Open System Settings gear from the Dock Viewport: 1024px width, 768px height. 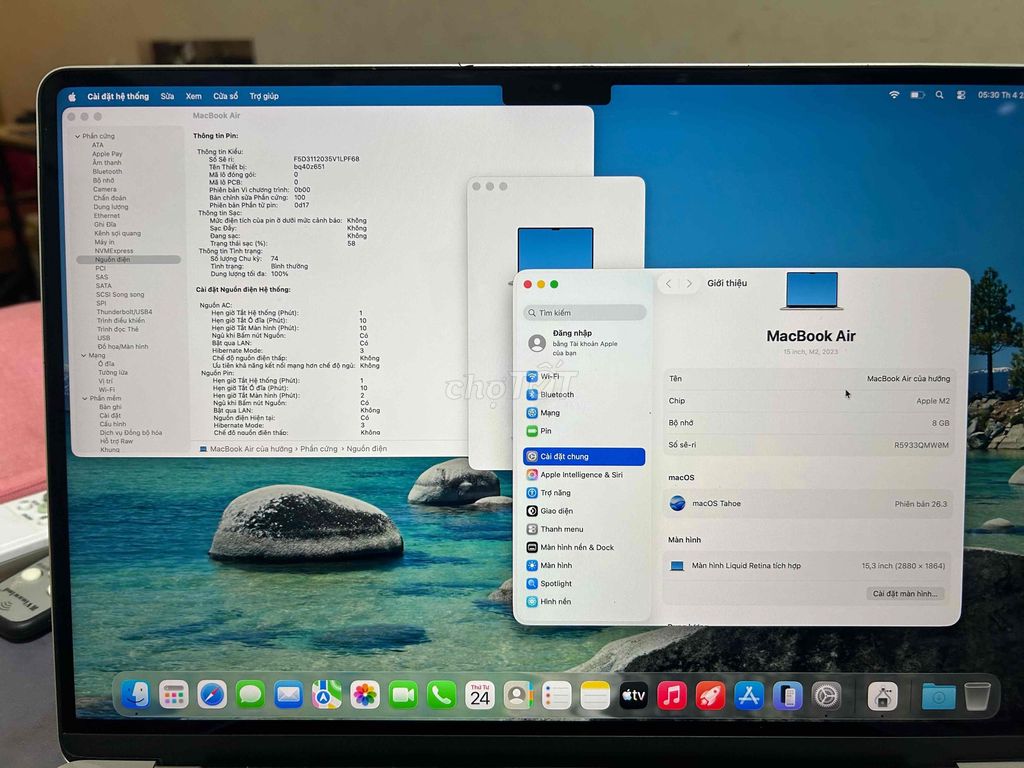(x=826, y=696)
